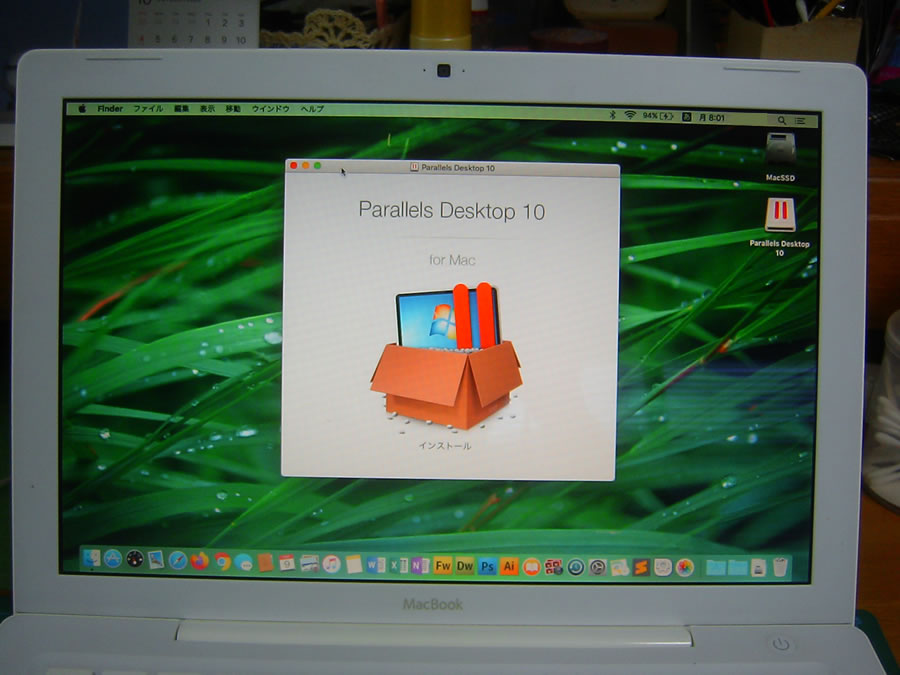900x675 pixels.
Task: Open Photos from the Dock
Action: (x=685, y=568)
